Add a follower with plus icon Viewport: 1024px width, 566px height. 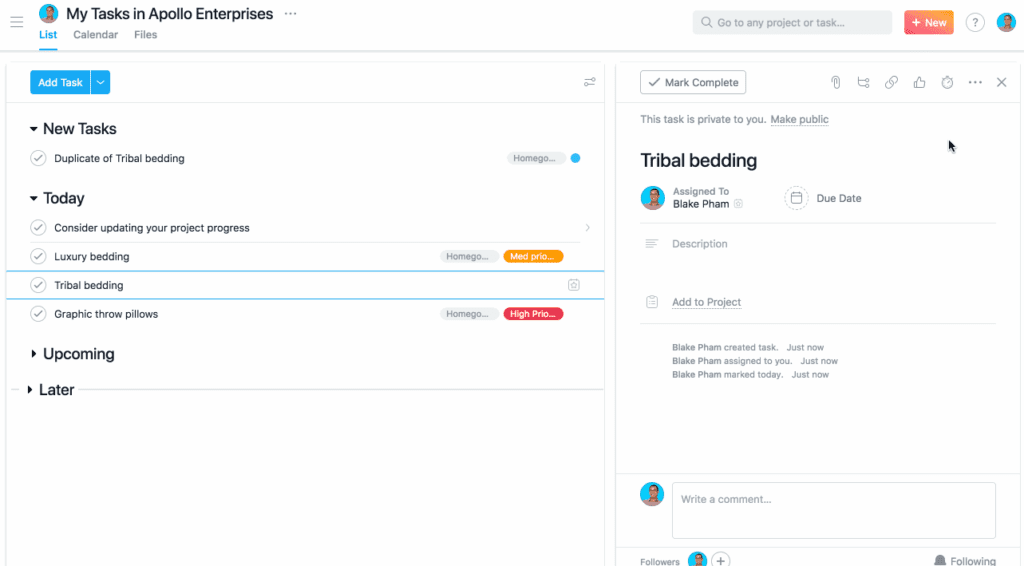[720, 561]
